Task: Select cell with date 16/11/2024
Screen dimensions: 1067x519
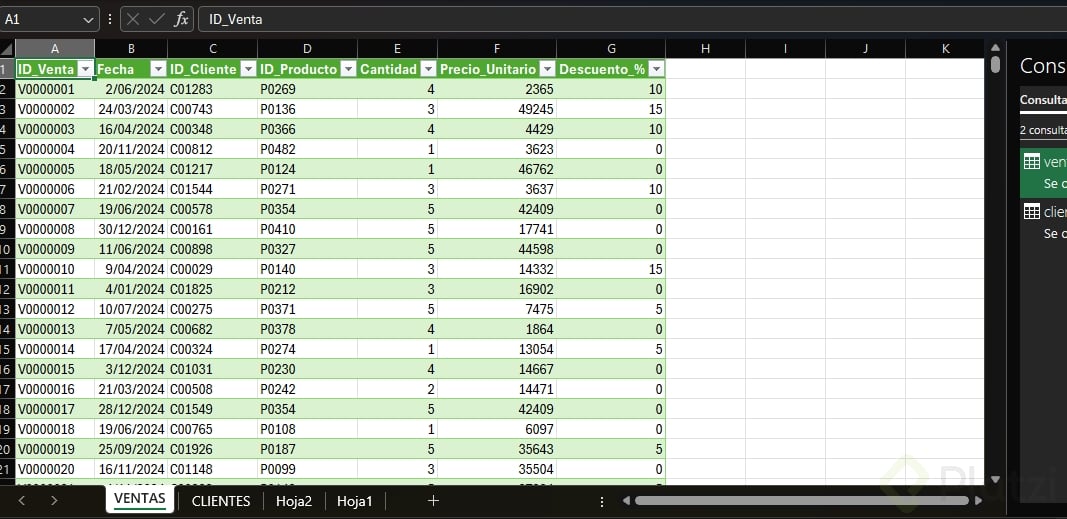Action: coord(131,469)
